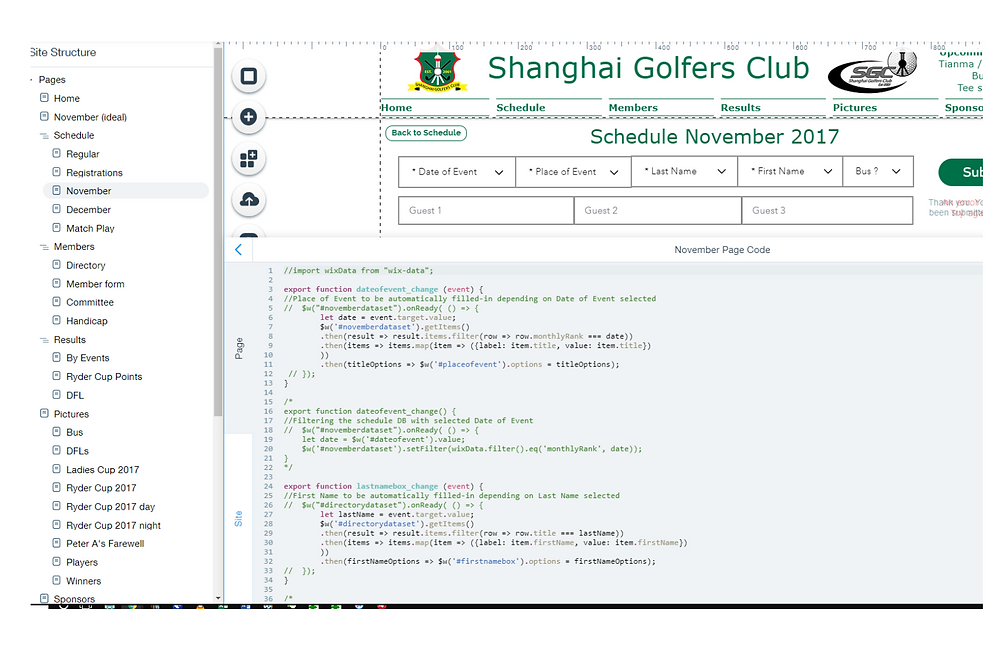The height and width of the screenshot is (647, 1000).
Task: Click the Add elements plus icon
Action: [x=249, y=117]
